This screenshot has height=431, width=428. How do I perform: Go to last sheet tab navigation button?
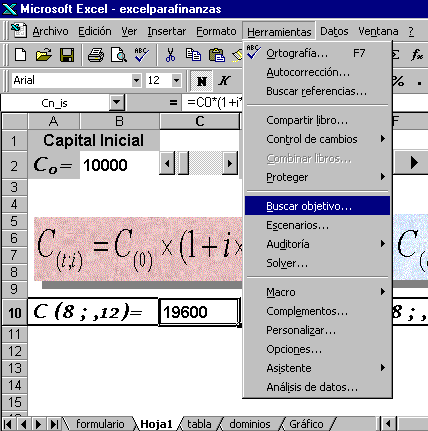click(54, 424)
